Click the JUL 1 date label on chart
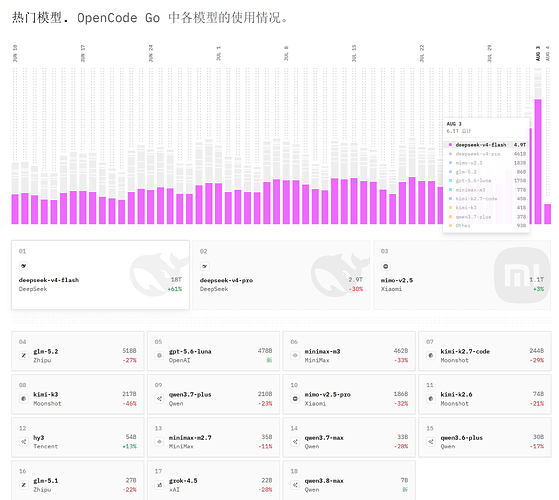Image resolution: width=559 pixels, height=500 pixels. 219,53
